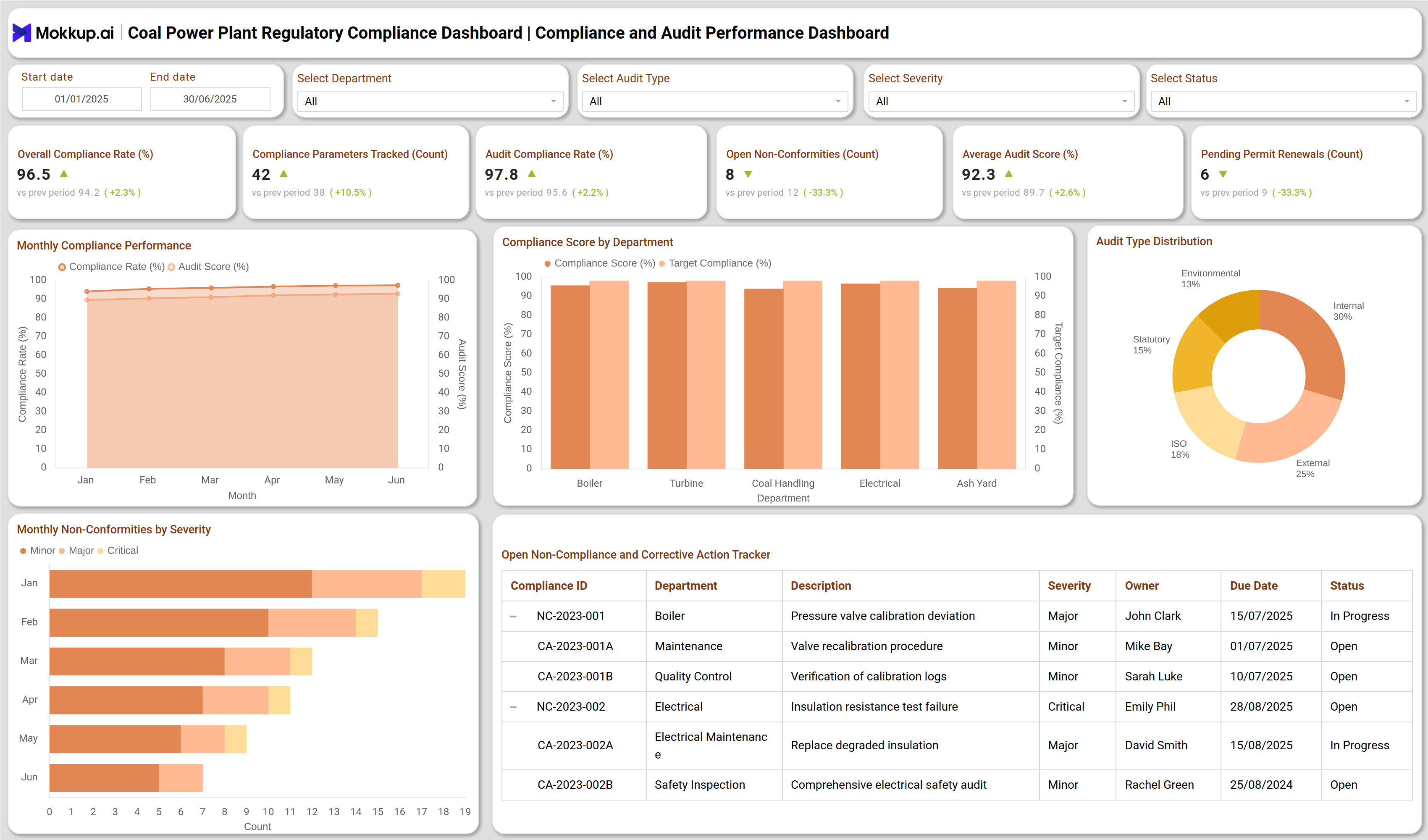Viewport: 1428px width, 840px height.
Task: Click the Boiler compliance score bar
Action: (x=570, y=377)
